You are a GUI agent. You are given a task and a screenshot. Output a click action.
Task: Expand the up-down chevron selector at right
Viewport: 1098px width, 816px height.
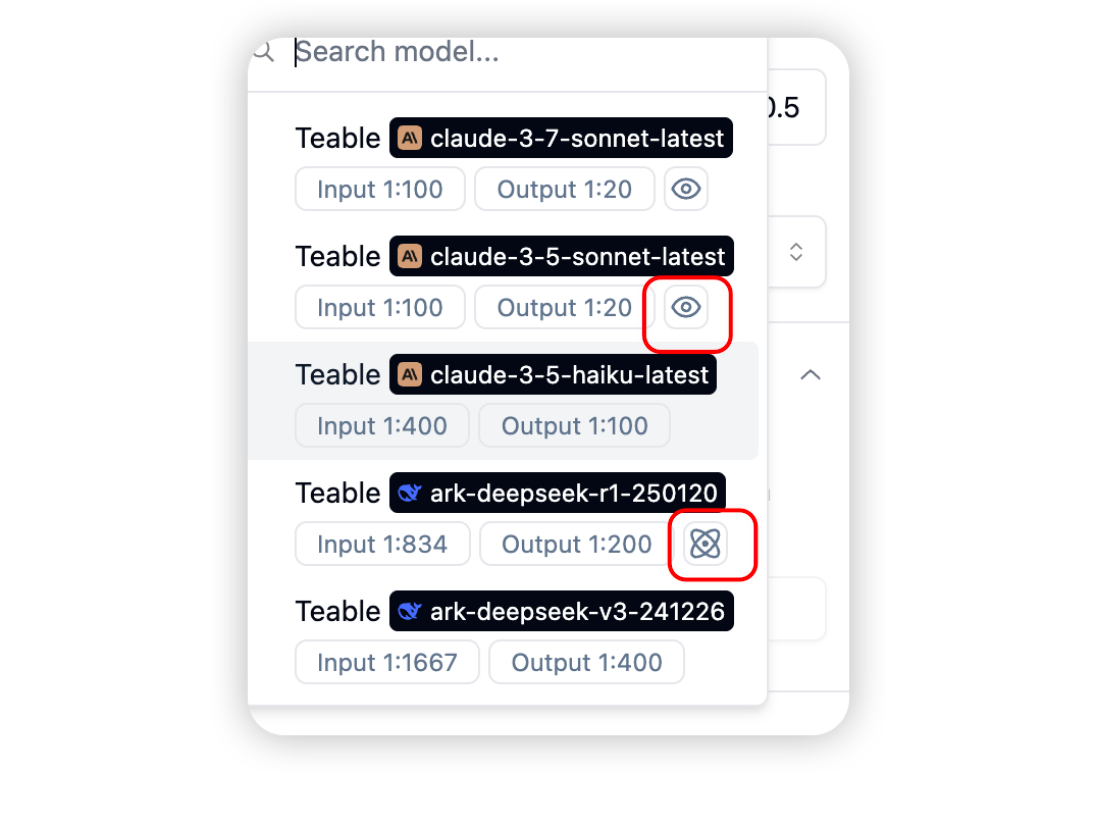pyautogui.click(x=795, y=252)
